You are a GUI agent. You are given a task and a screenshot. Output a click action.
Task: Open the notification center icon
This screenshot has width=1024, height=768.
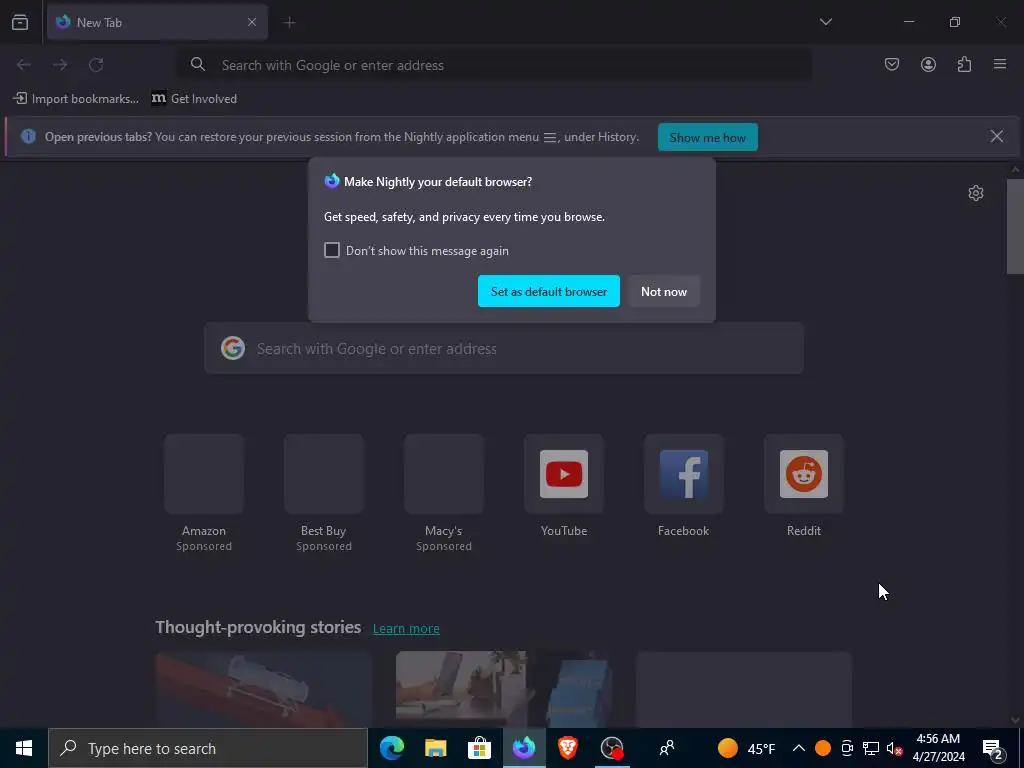coord(993,748)
